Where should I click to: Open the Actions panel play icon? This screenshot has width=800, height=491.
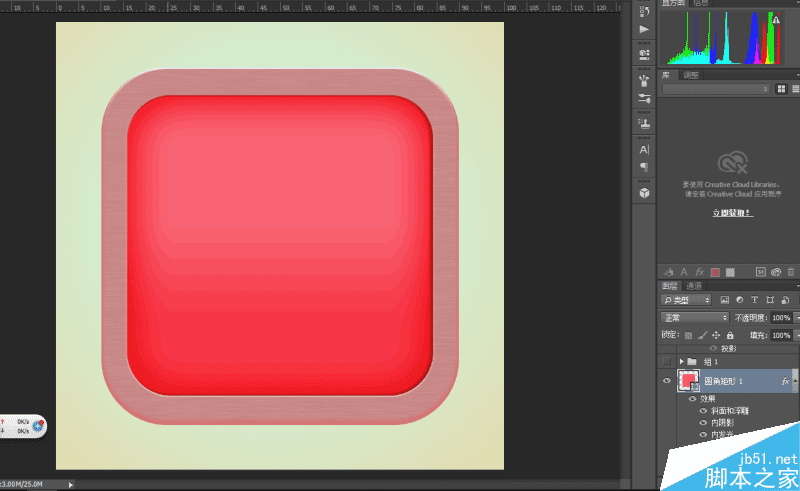644,29
